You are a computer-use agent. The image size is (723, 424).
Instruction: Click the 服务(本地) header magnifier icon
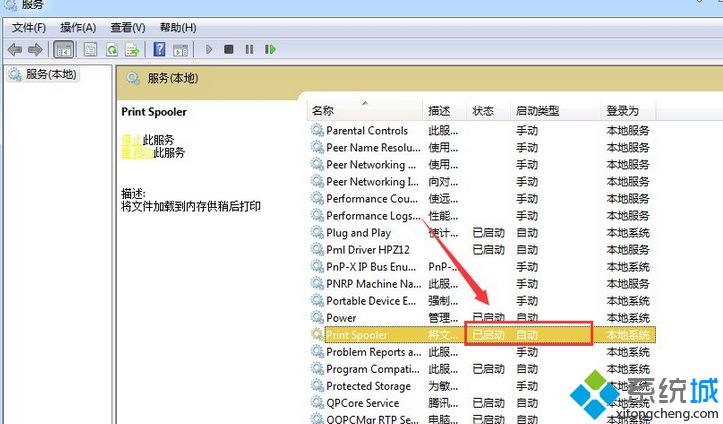133,78
